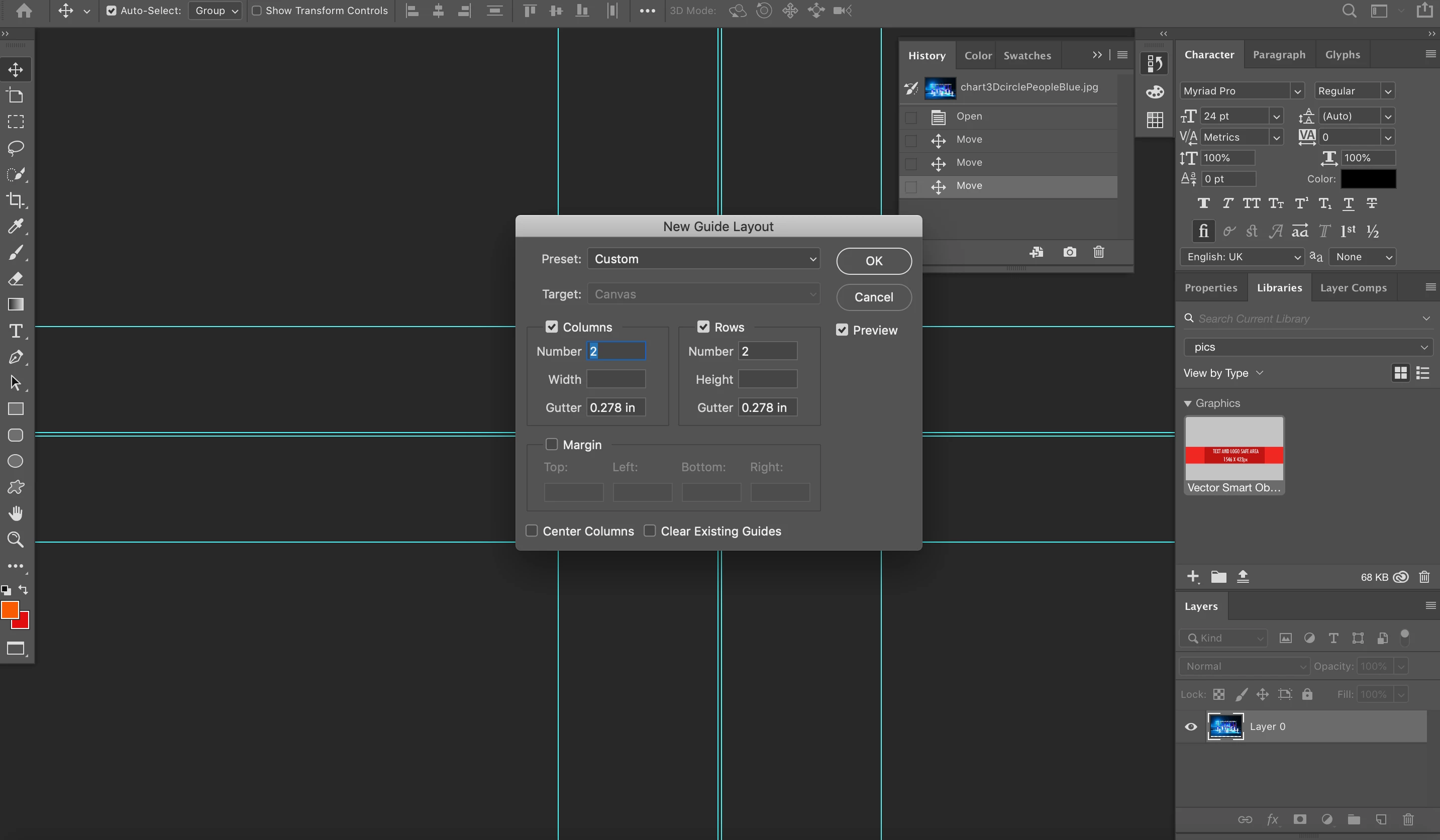This screenshot has height=840, width=1440.
Task: Click the orange foreground color swatch
Action: [10, 610]
